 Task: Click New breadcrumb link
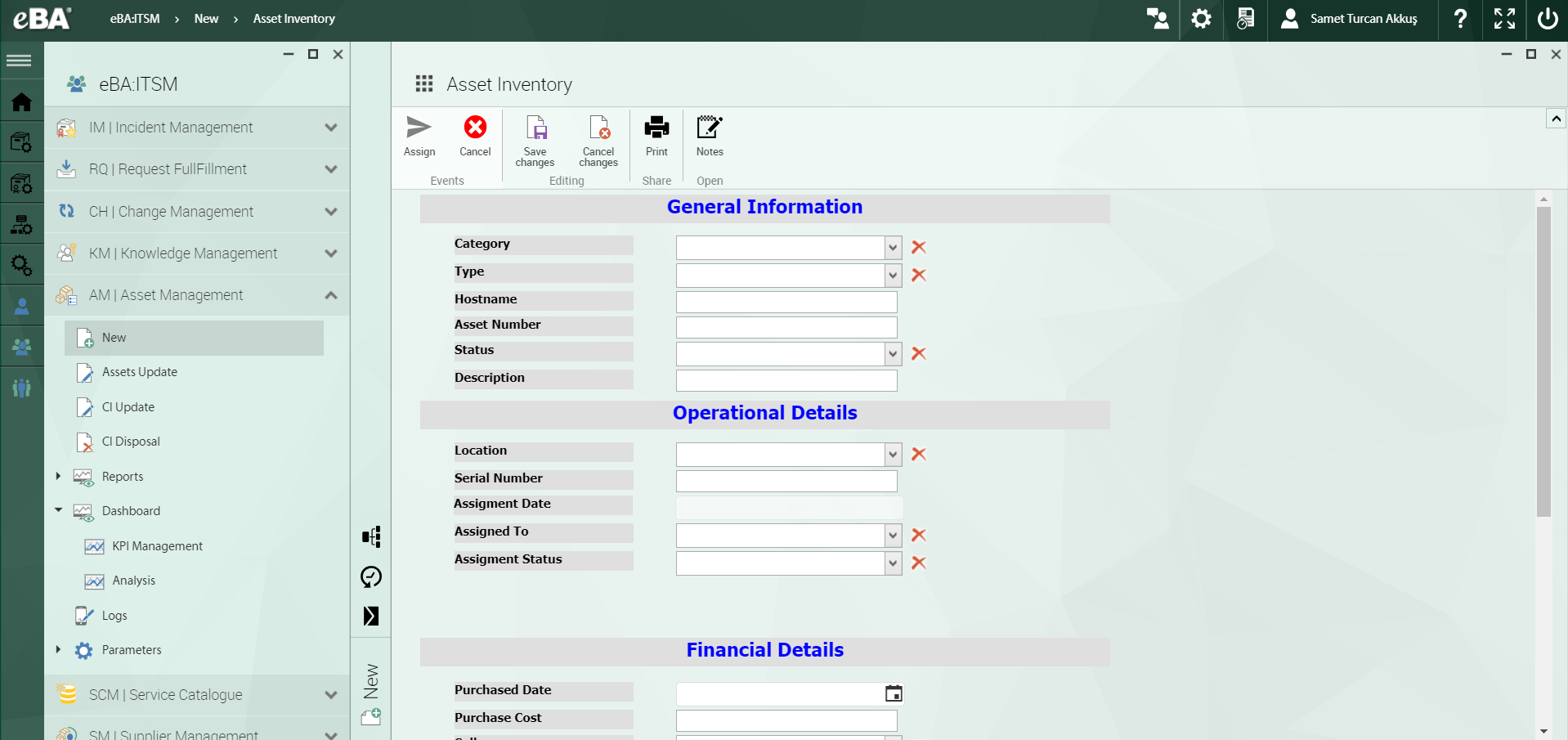point(206,19)
